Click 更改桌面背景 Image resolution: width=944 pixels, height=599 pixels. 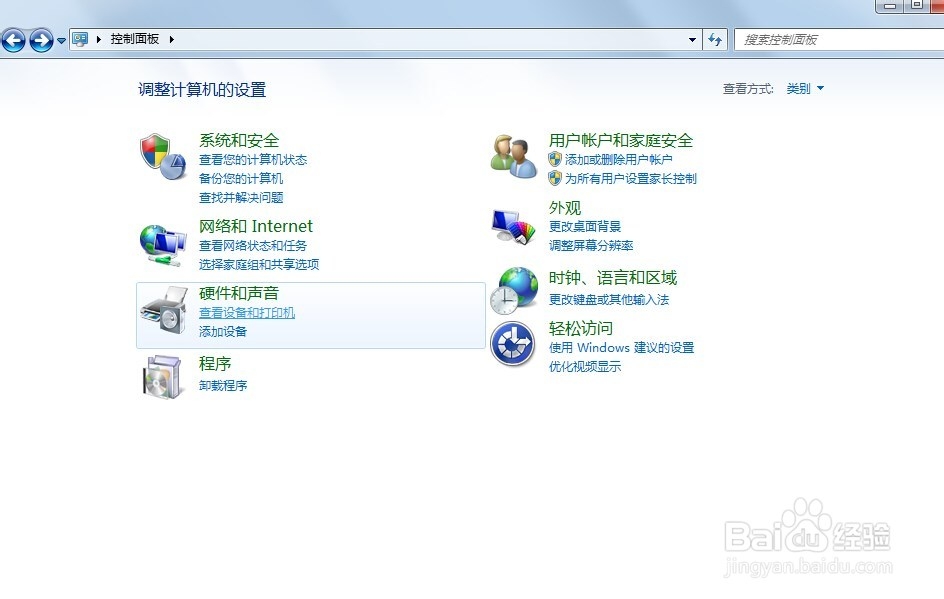[x=586, y=227]
